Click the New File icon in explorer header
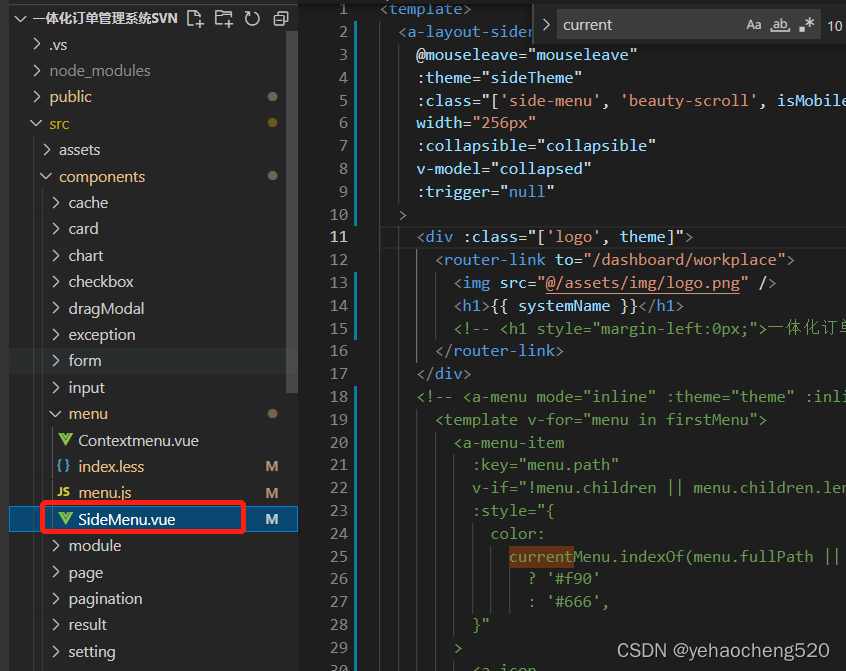846x671 pixels. (x=195, y=18)
